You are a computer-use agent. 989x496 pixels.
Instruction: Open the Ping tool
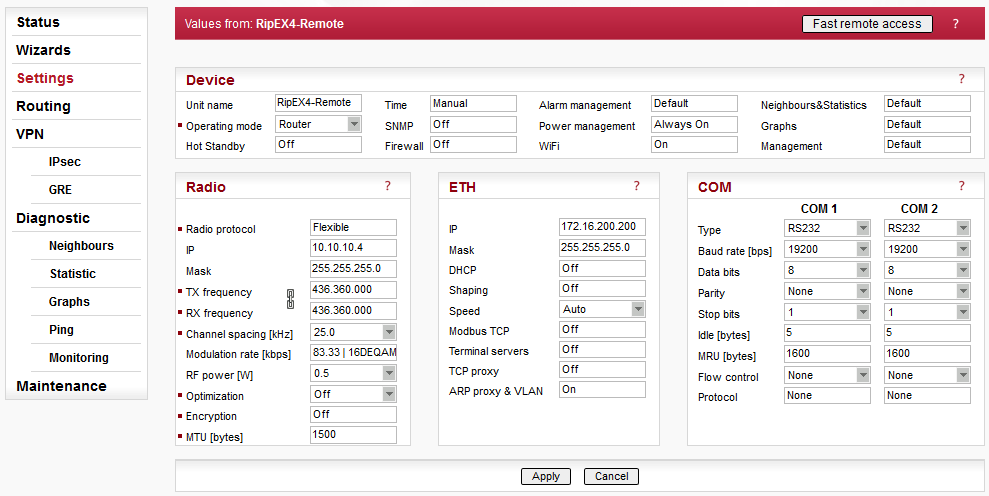pyautogui.click(x=61, y=329)
